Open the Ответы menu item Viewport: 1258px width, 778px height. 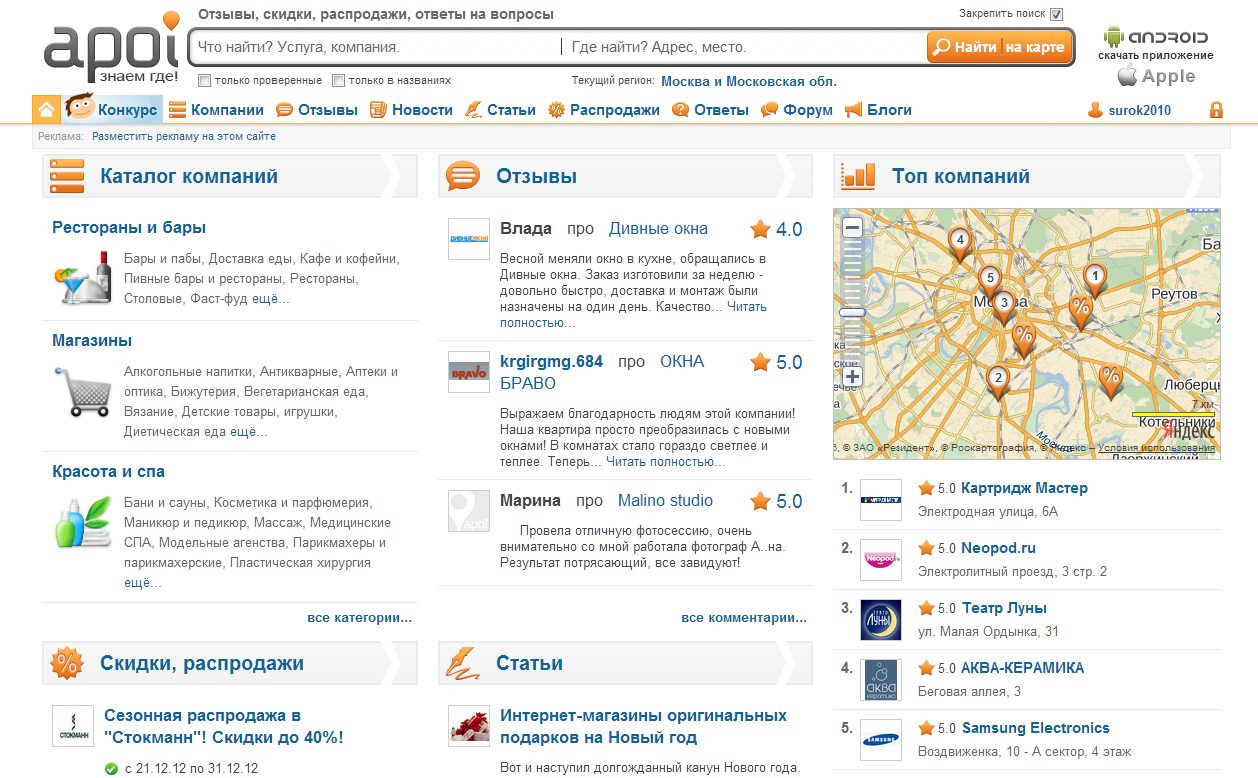click(x=710, y=110)
